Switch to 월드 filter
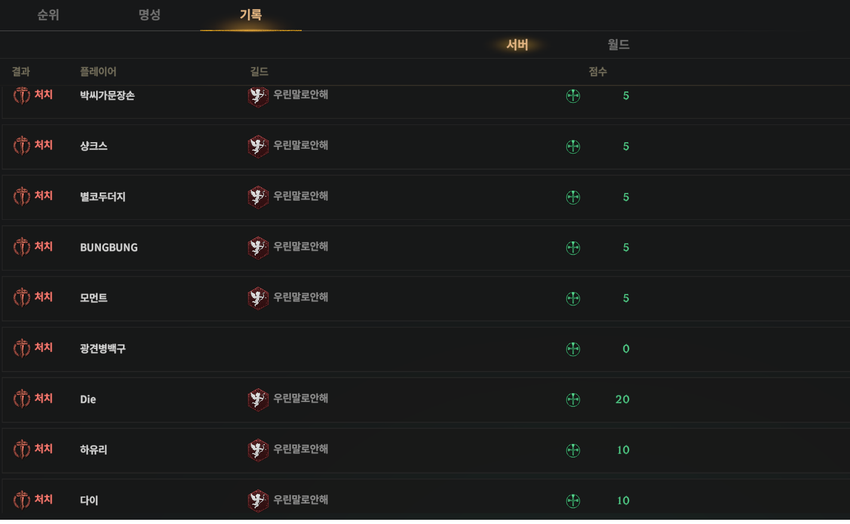The width and height of the screenshot is (850, 524). [x=619, y=44]
